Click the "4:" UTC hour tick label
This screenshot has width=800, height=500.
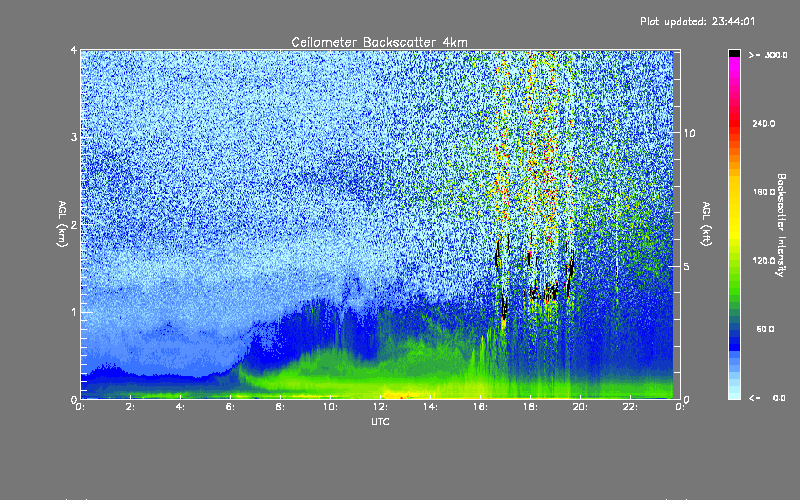(x=180, y=407)
